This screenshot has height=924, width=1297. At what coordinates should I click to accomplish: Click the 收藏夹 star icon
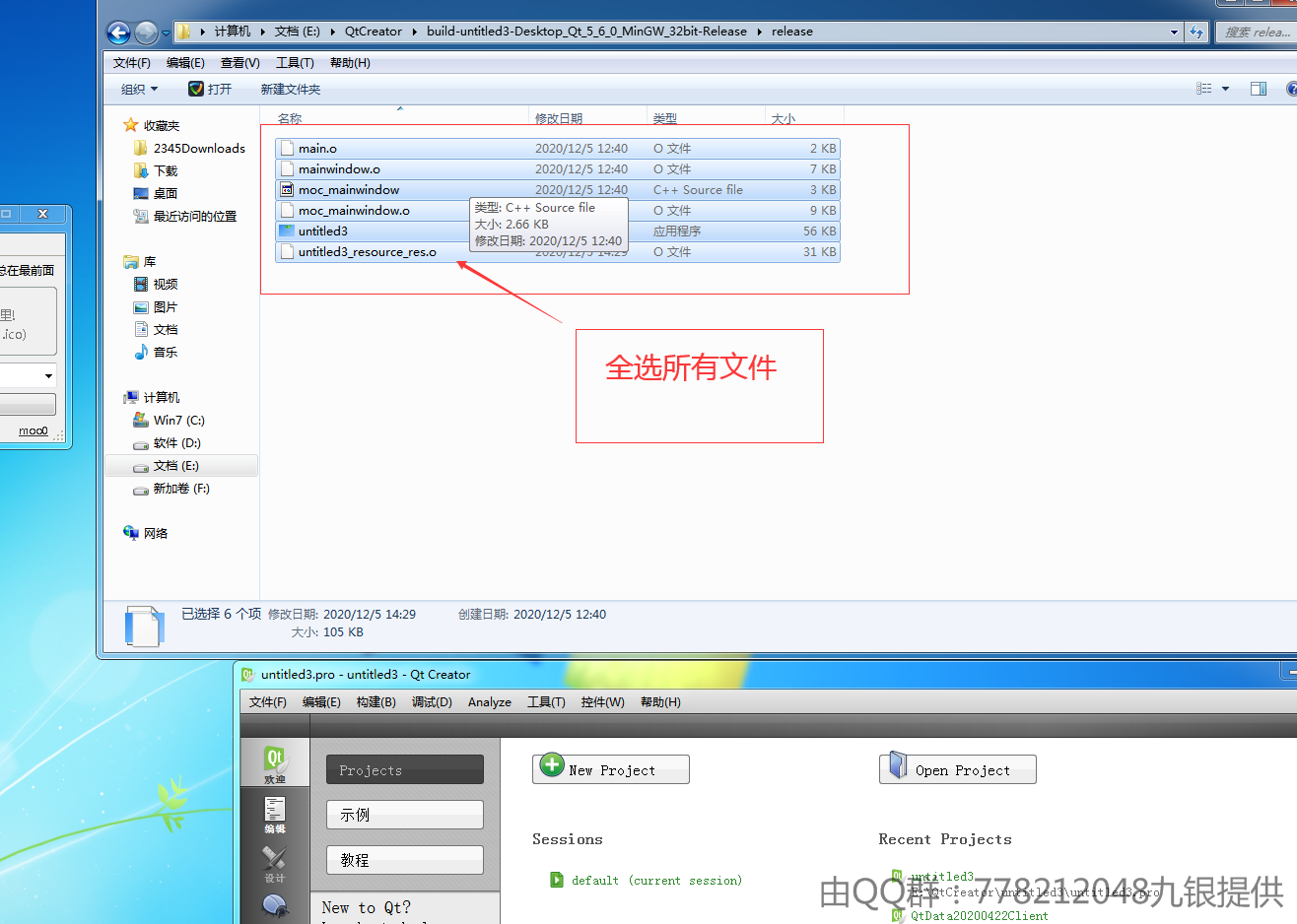point(130,125)
